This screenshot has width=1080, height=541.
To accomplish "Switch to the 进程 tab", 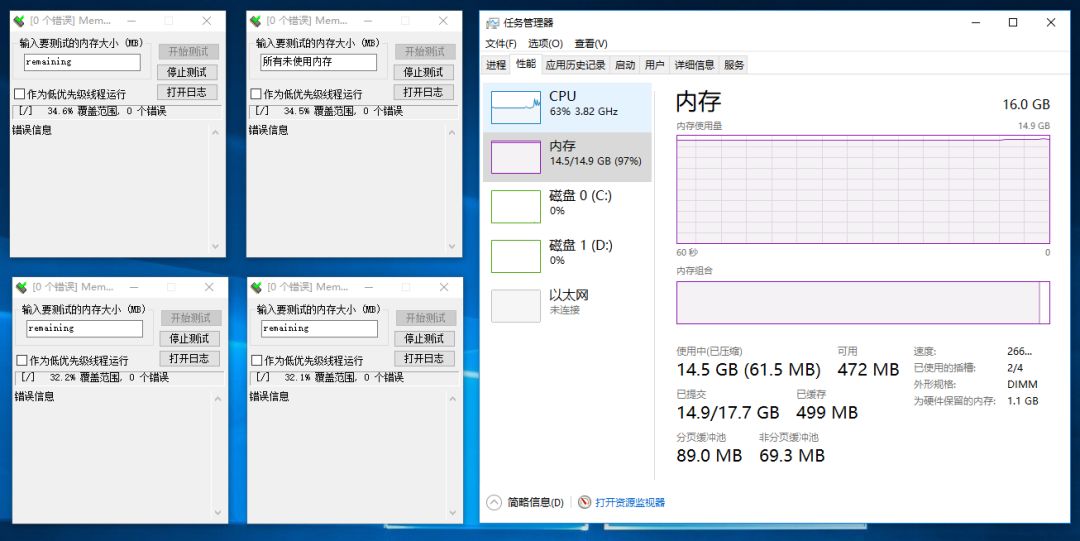I will pos(496,65).
